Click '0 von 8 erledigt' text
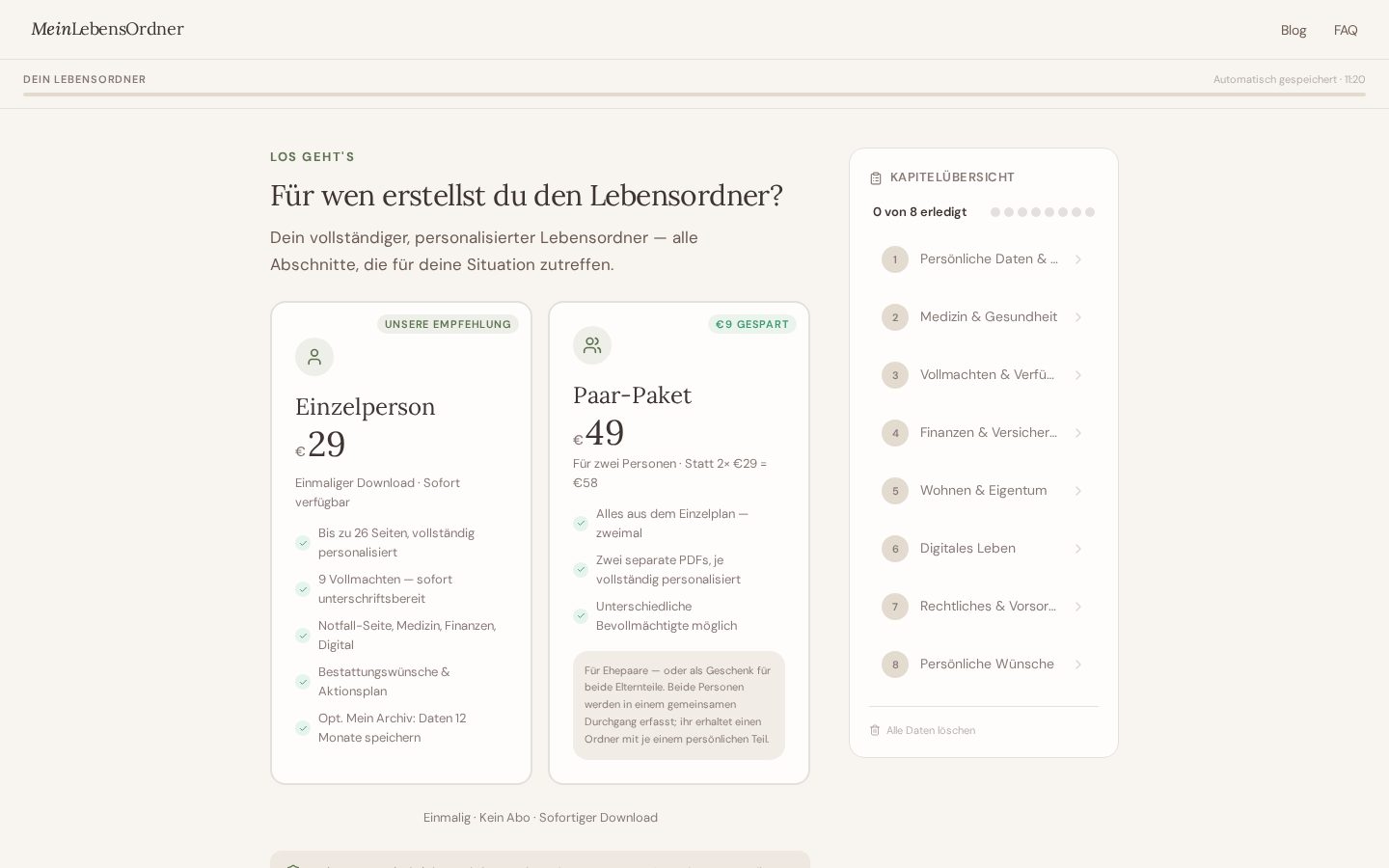This screenshot has width=1389, height=868. (919, 212)
